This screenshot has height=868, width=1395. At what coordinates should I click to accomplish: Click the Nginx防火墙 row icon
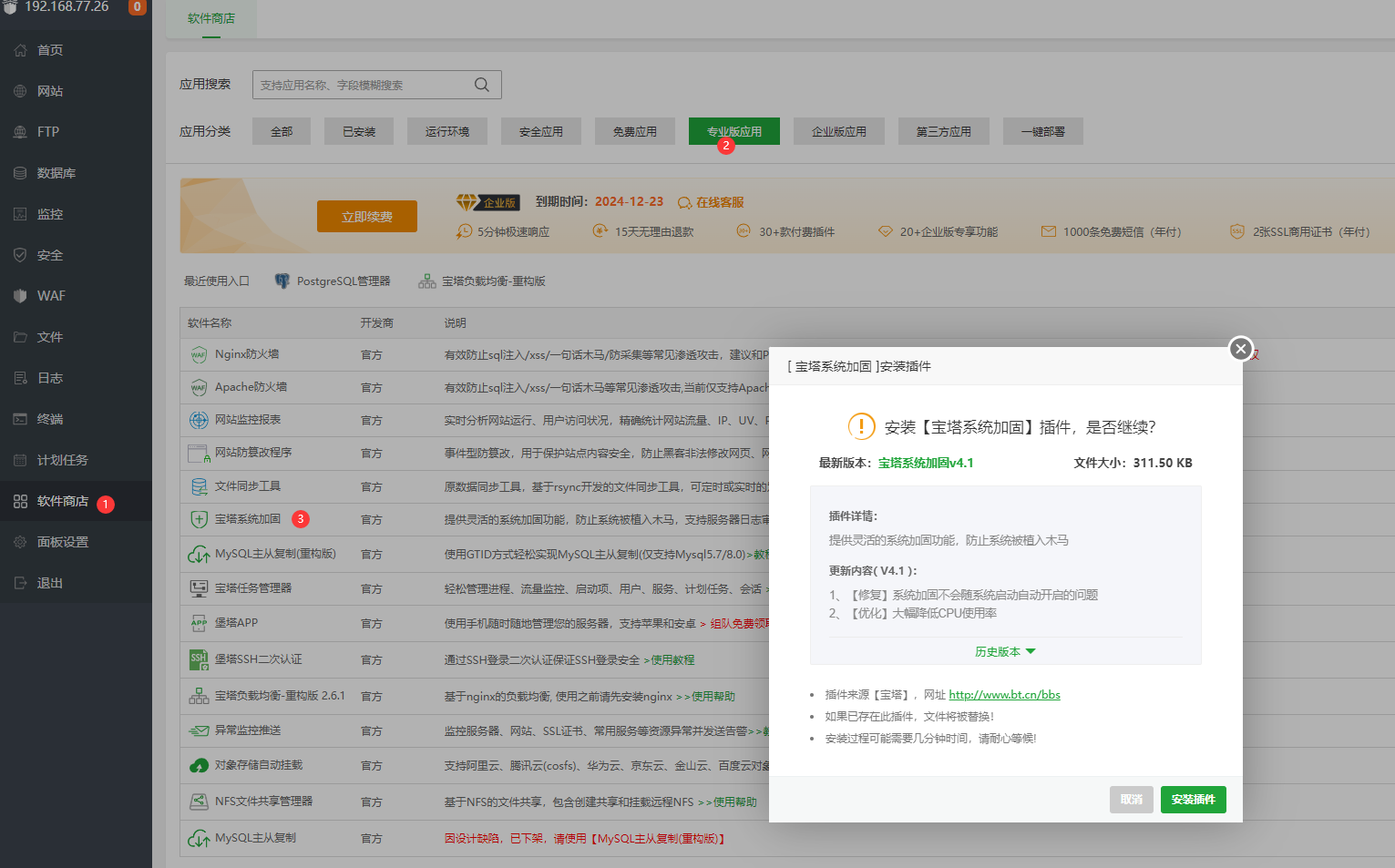199,355
